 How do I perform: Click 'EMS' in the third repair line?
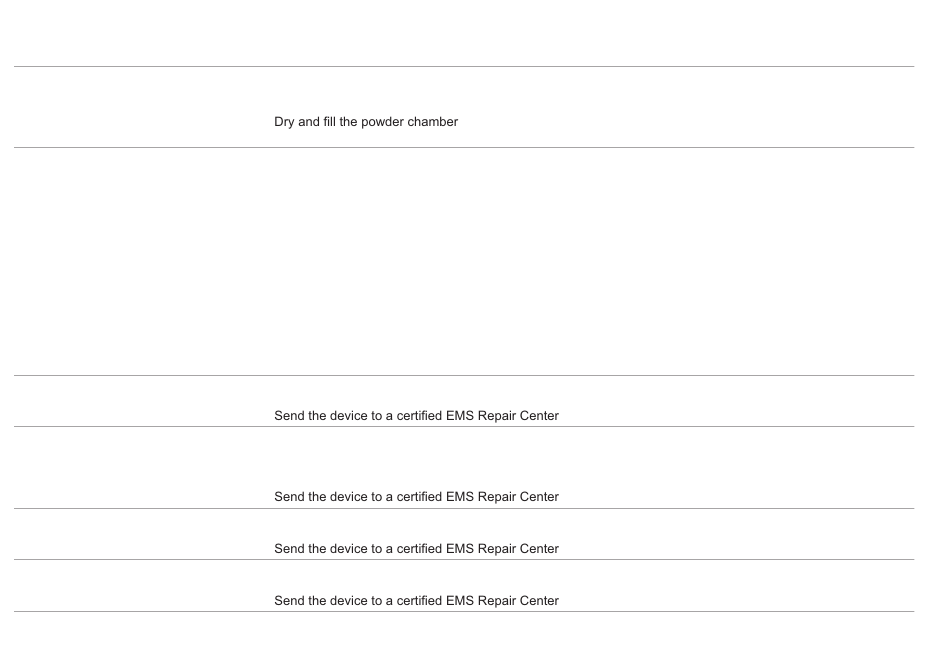coord(460,549)
